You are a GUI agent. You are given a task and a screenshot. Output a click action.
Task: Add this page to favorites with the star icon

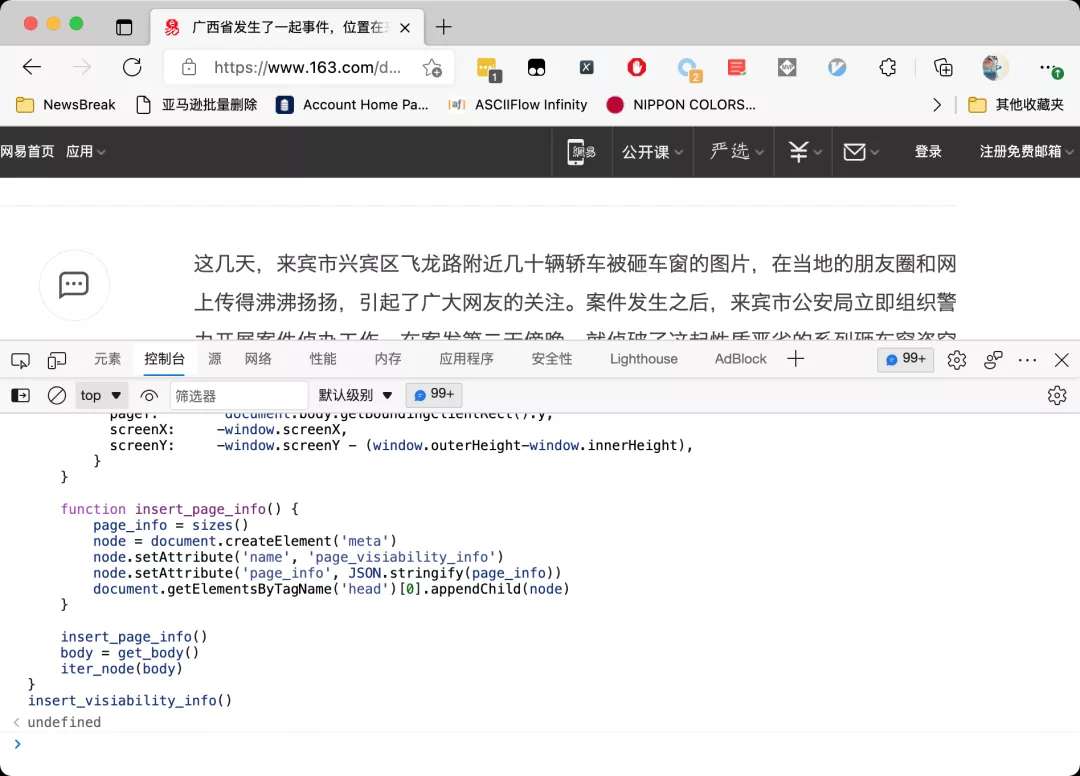tap(433, 67)
